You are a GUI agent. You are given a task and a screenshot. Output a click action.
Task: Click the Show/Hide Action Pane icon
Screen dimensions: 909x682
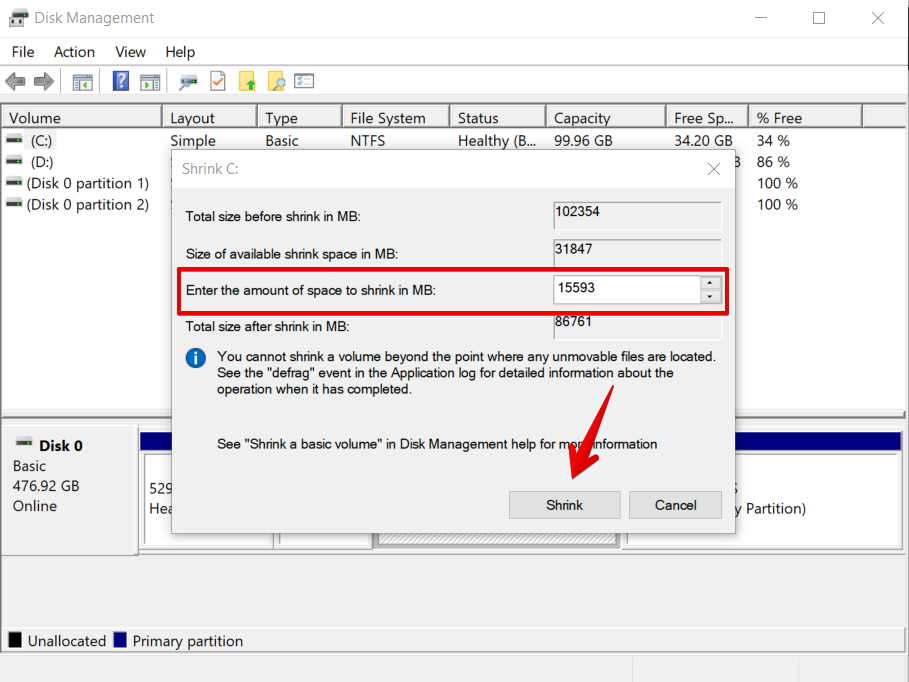(x=150, y=82)
